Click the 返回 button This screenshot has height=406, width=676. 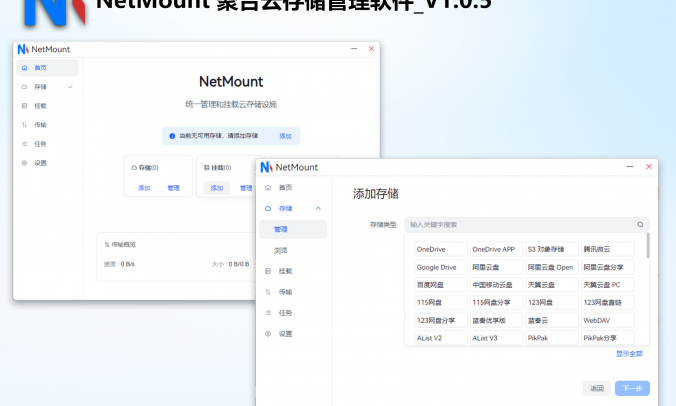click(x=597, y=388)
